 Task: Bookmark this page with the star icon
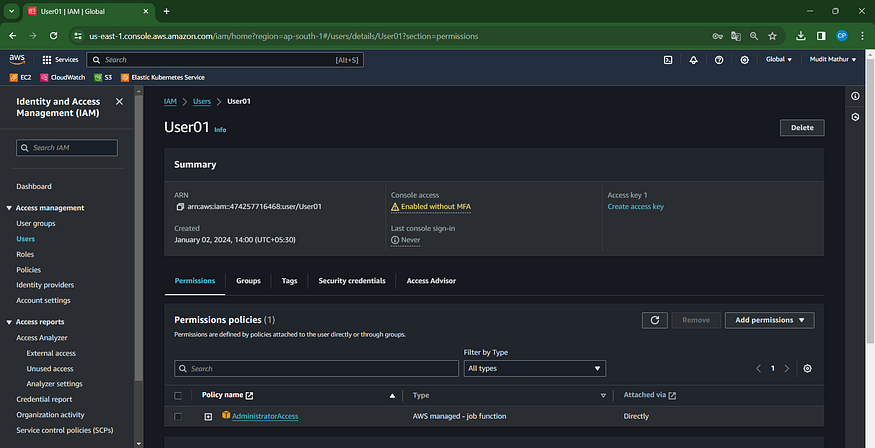pyautogui.click(x=772, y=36)
